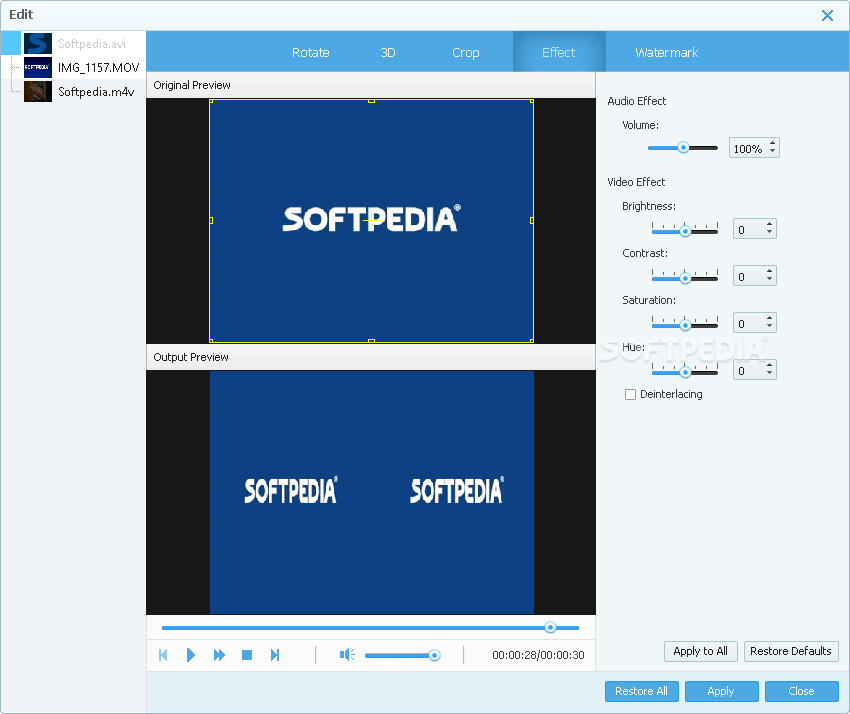
Task: Click the video timeline seek bar handle
Action: (550, 627)
